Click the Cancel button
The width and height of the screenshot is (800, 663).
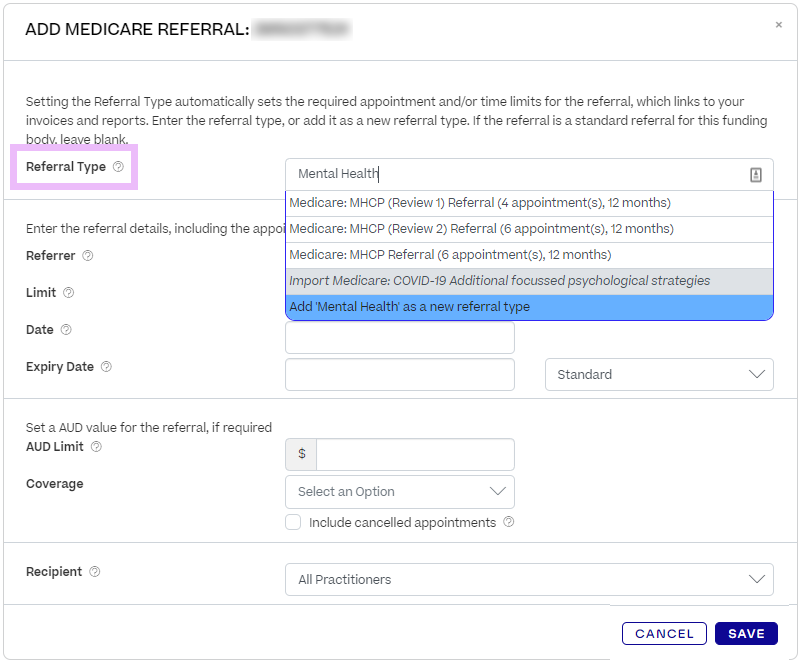tap(664, 633)
